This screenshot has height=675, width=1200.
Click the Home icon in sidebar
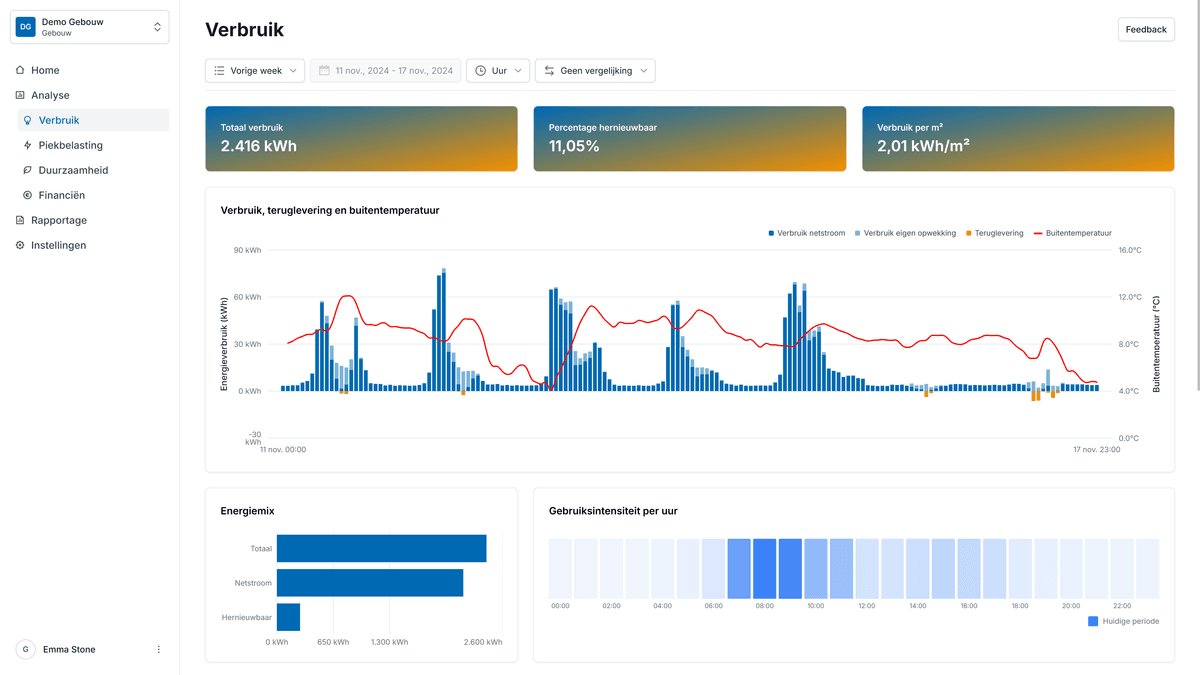[20, 70]
